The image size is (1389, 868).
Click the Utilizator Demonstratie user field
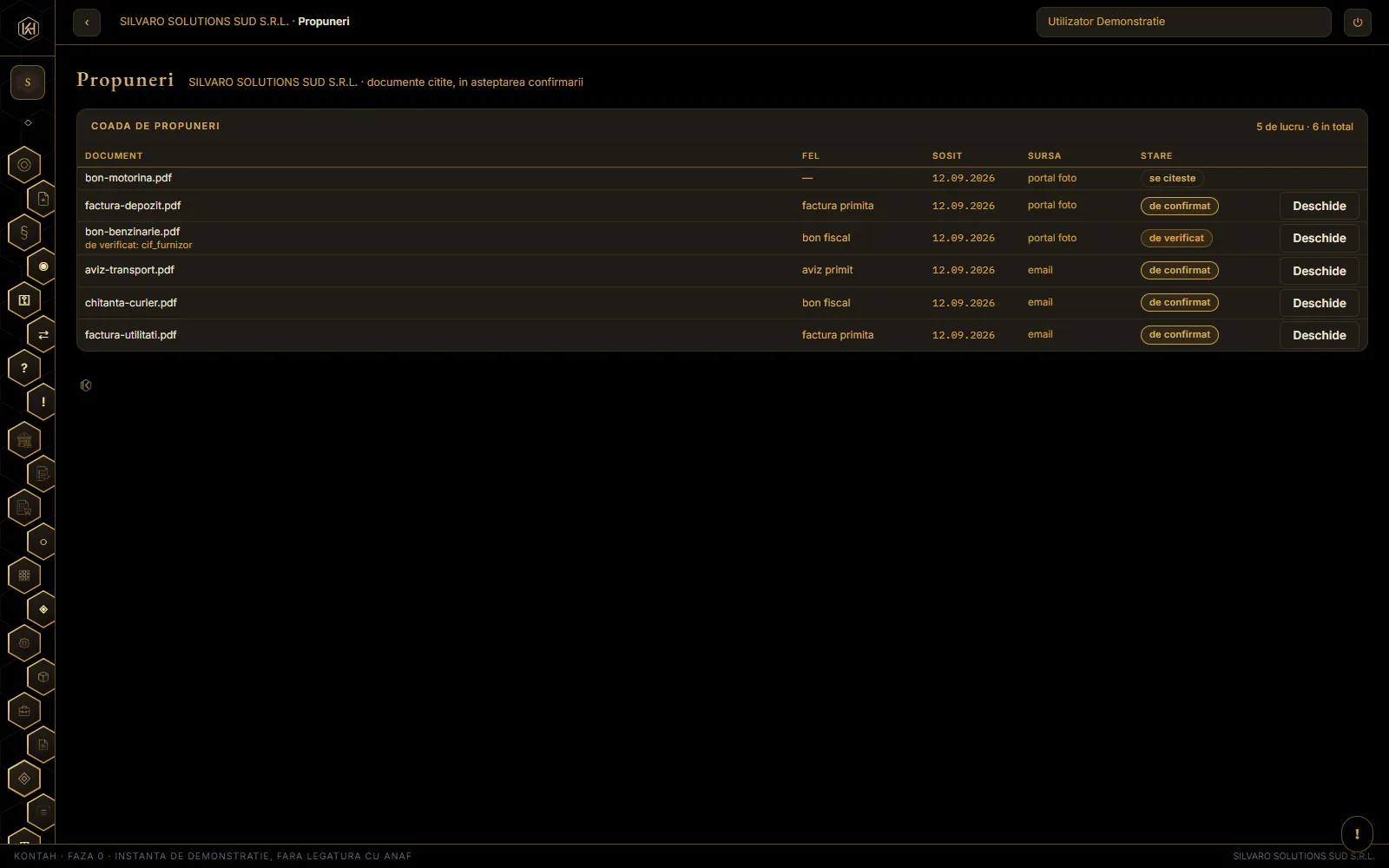tap(1184, 23)
